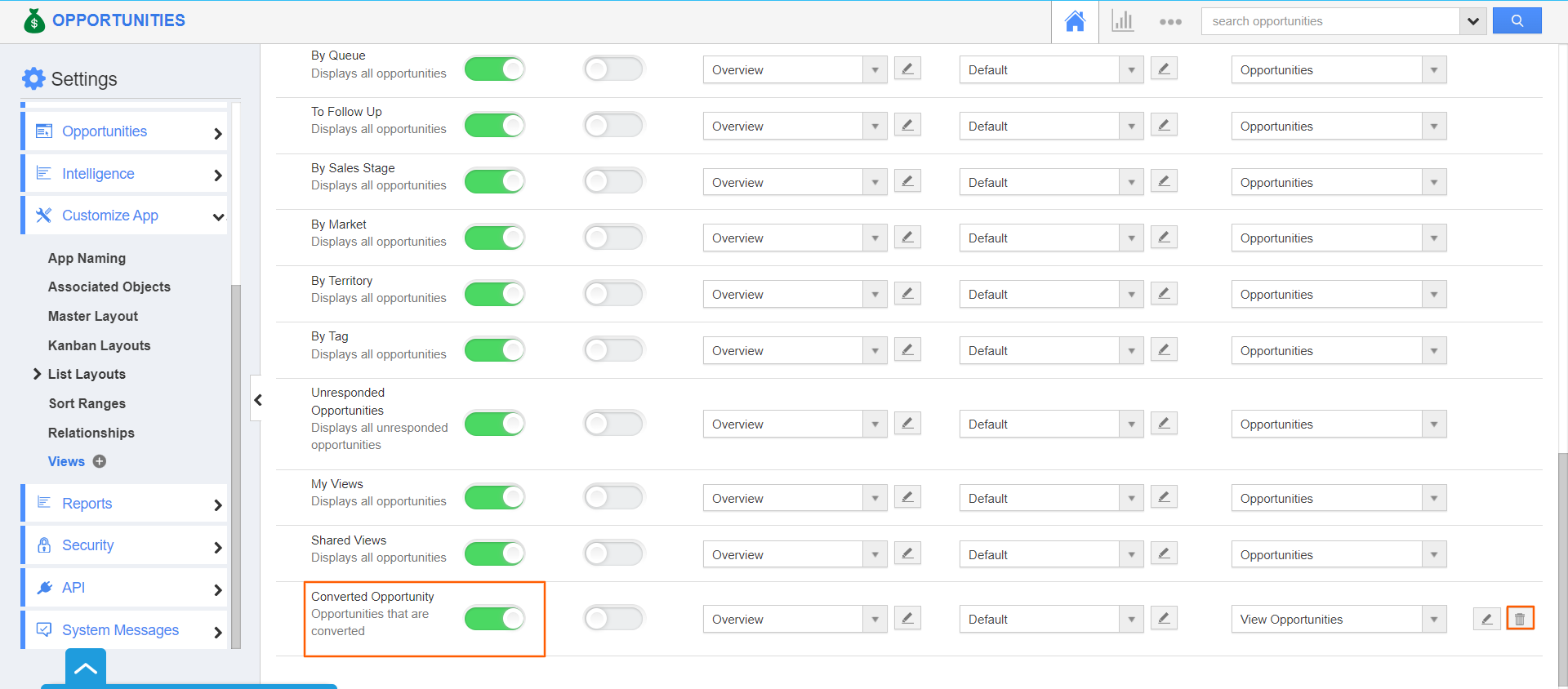Image resolution: width=1568 pixels, height=689 pixels.
Task: Open the Opportunities dropdown in By Tag row
Action: [x=1339, y=350]
